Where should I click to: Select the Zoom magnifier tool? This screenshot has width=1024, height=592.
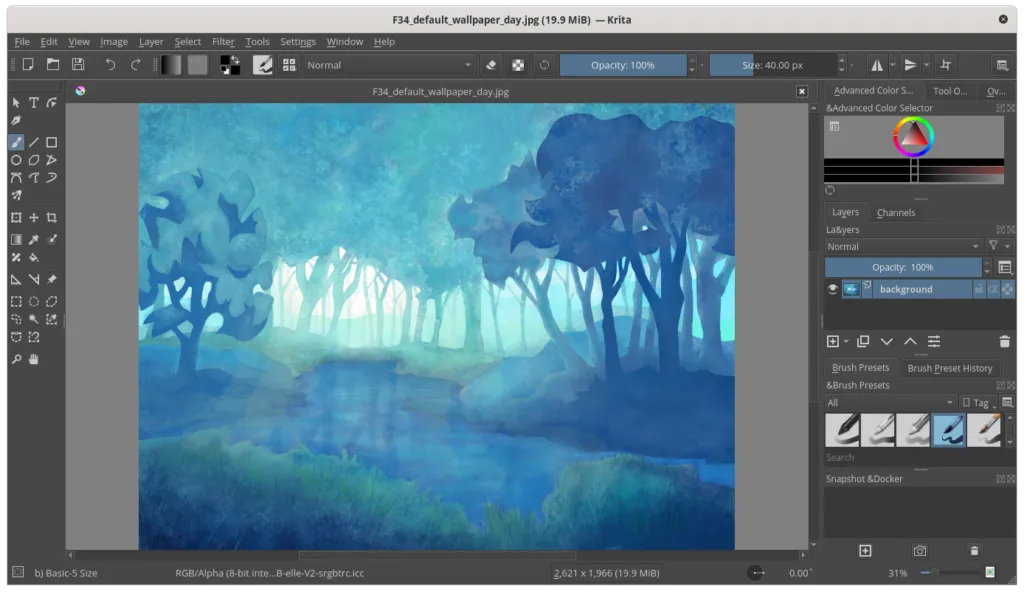pos(16,359)
